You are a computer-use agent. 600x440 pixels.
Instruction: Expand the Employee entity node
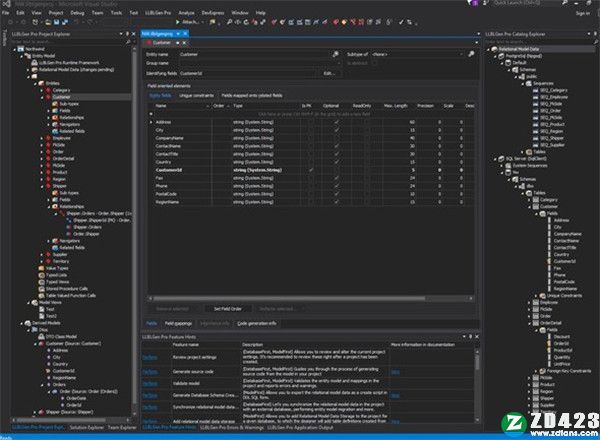coord(42,138)
